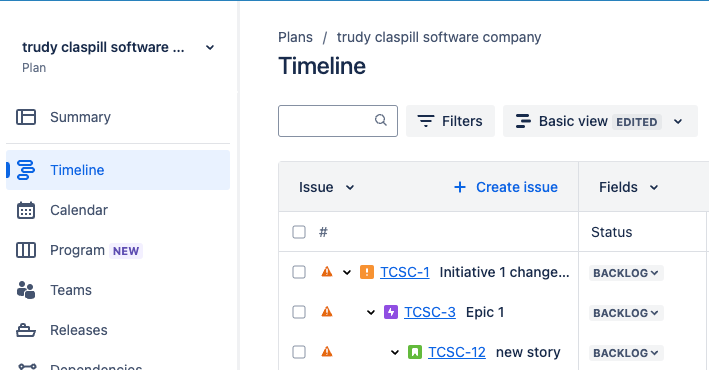709x370 pixels.
Task: Click the purple epic icon for TCSC-3
Action: (x=391, y=312)
